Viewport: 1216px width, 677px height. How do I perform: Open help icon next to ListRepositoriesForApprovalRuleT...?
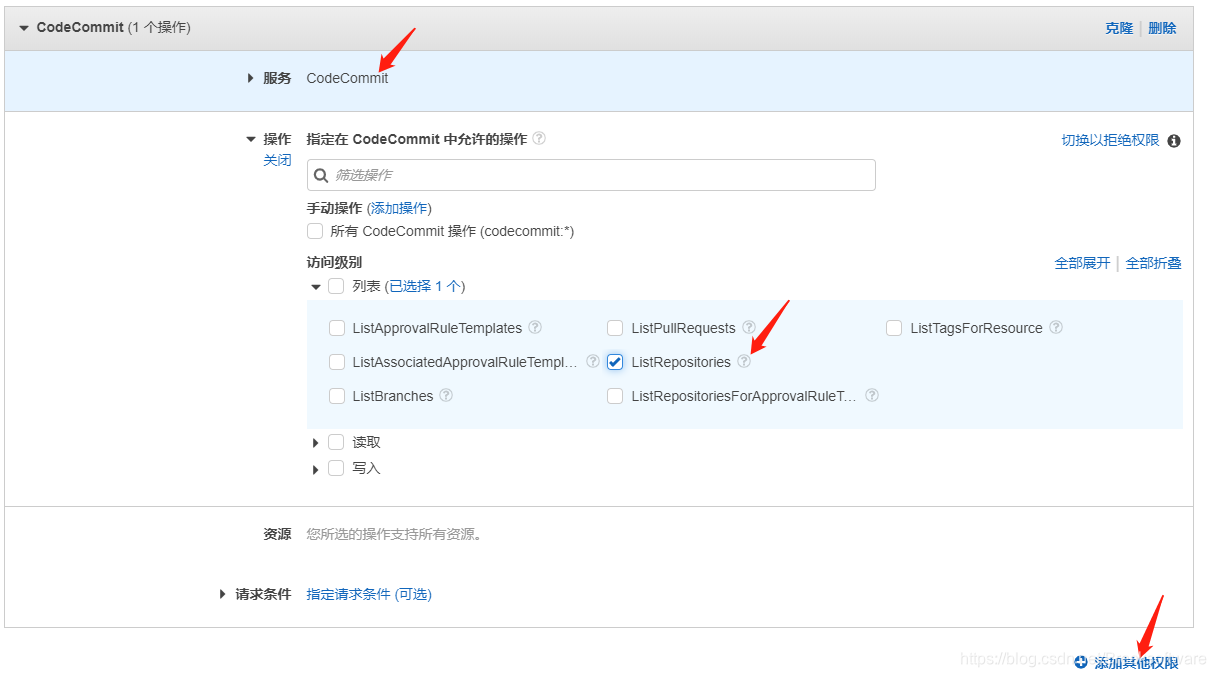(872, 395)
